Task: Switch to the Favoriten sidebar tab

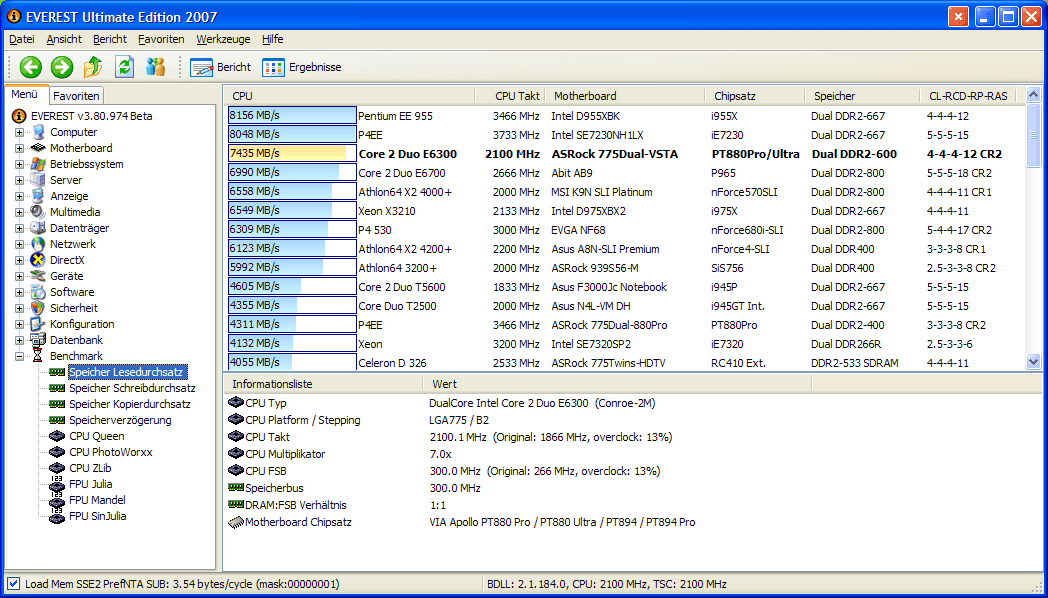Action: point(76,96)
